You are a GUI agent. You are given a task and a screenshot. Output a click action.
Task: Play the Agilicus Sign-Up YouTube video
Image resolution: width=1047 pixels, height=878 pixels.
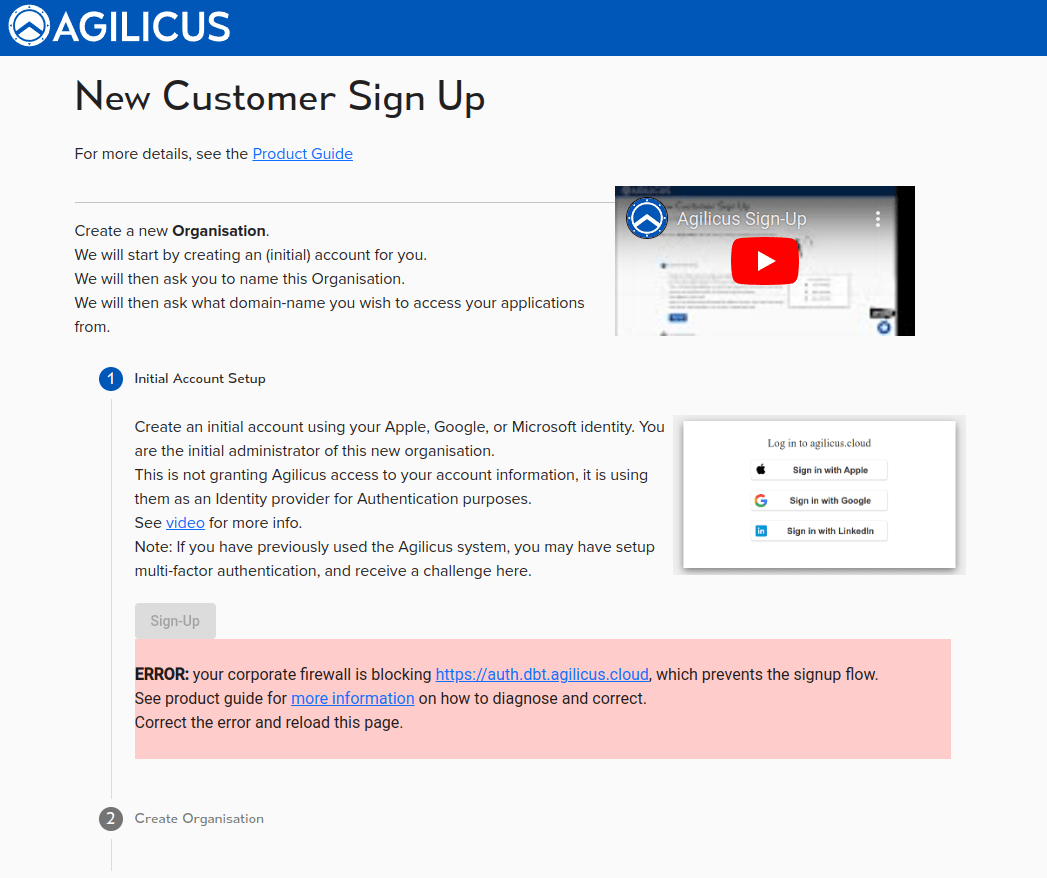point(764,261)
